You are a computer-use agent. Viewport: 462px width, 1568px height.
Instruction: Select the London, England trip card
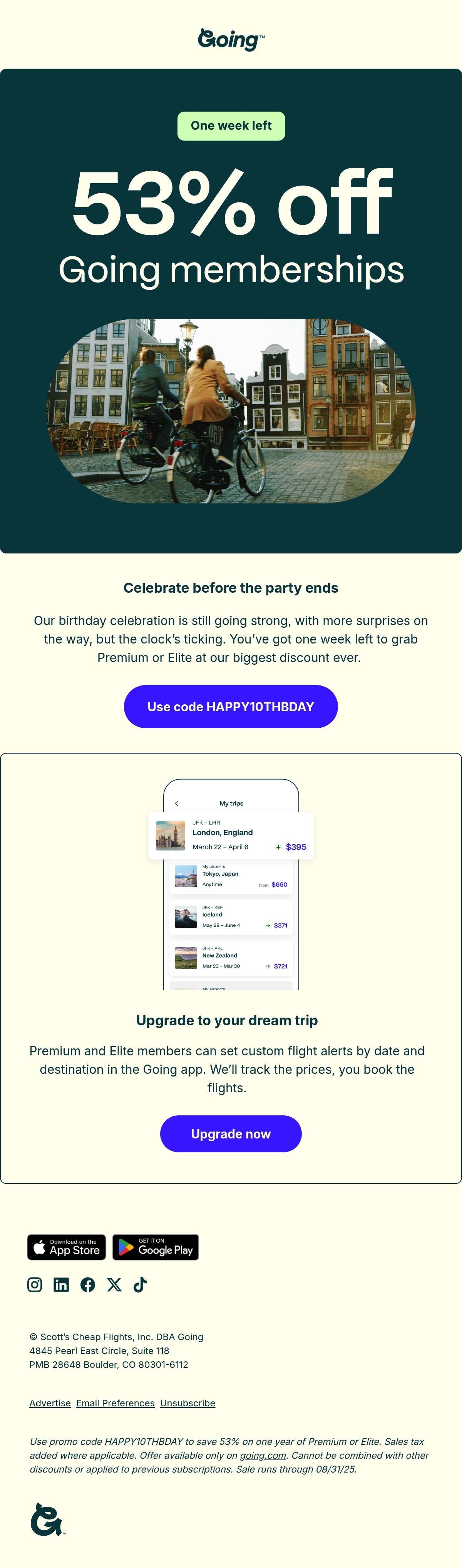231,836
